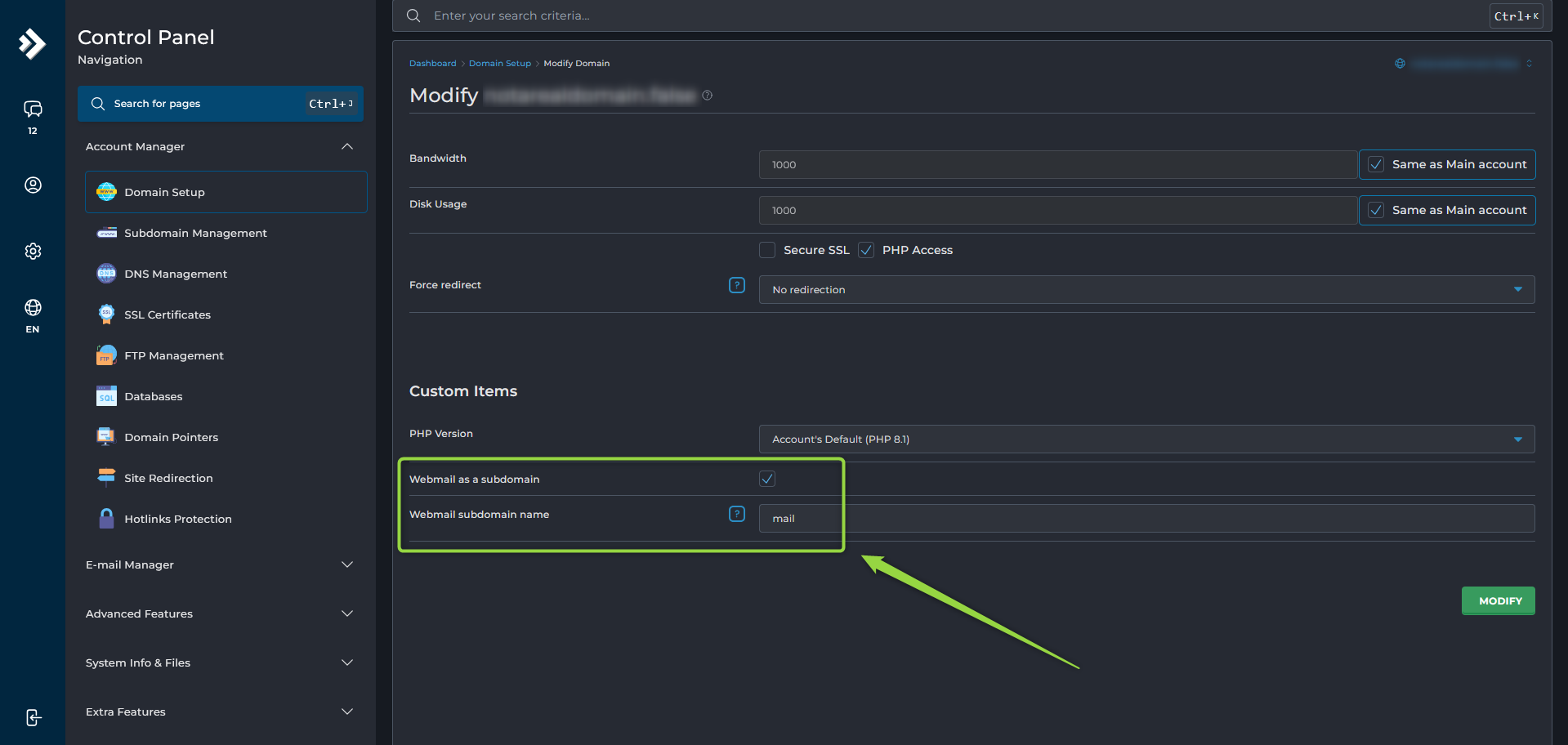Screen dimensions: 1568x745
Task: Click the logout icon at sidebar bottom
Action: tap(33, 717)
